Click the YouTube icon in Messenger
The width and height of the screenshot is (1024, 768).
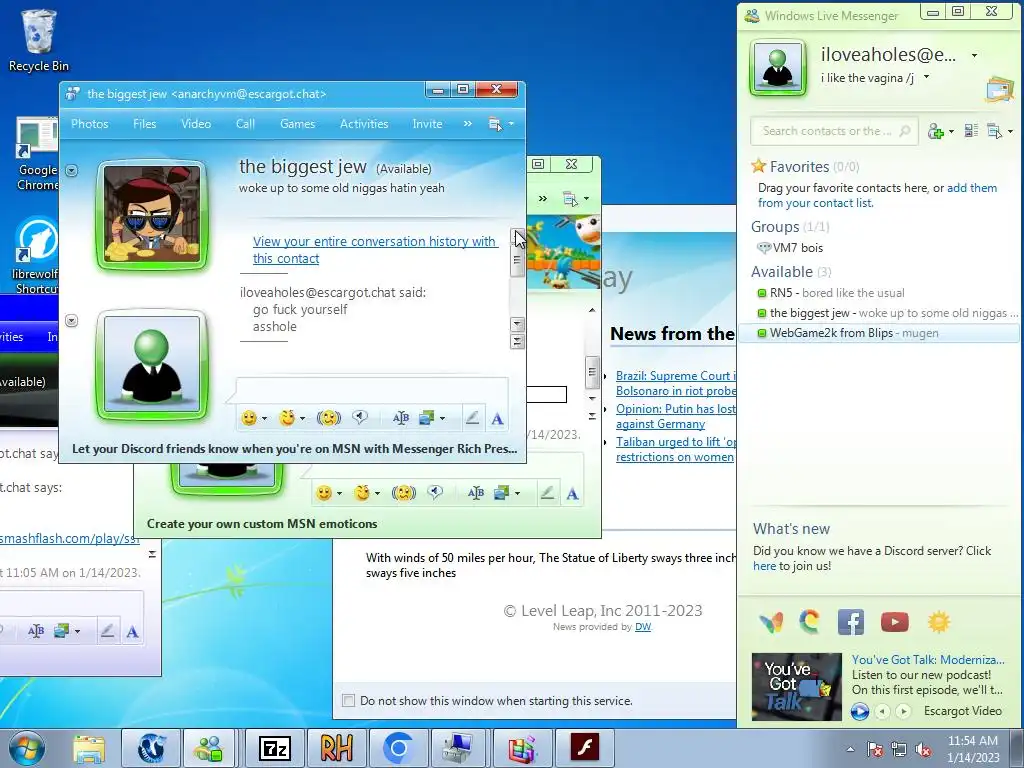click(x=894, y=622)
